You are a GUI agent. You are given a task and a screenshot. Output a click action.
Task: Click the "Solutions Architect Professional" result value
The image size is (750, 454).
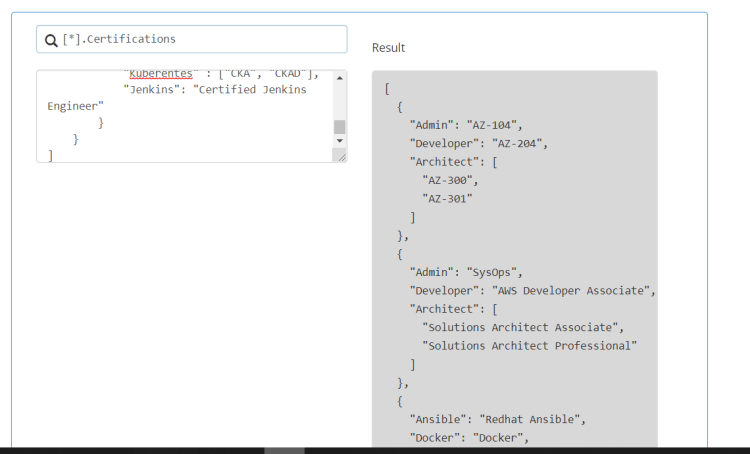point(529,346)
